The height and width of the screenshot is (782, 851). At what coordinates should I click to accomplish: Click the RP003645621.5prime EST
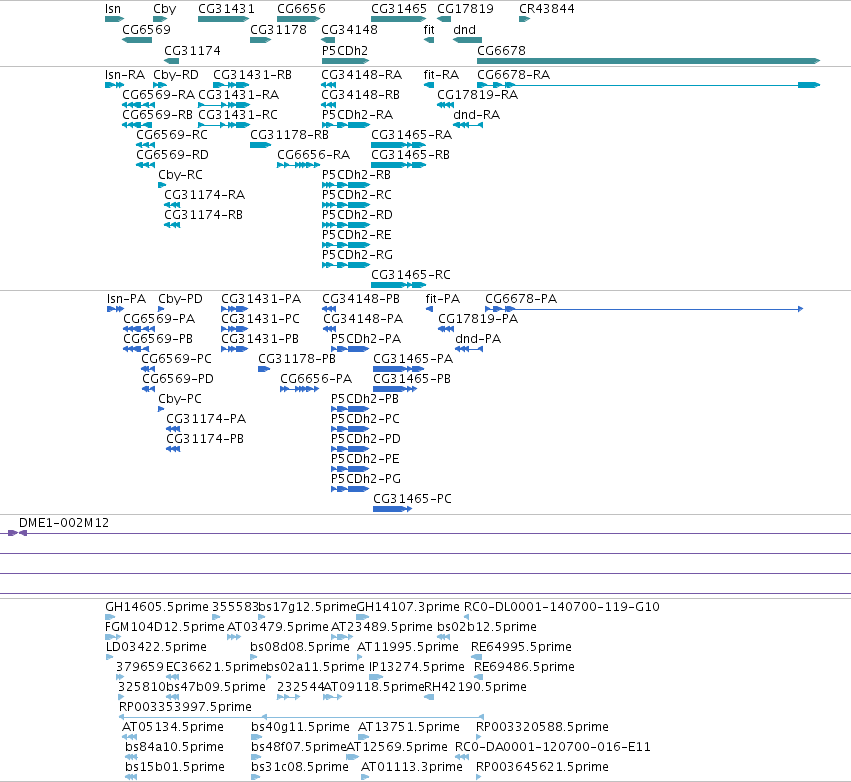(x=479, y=777)
